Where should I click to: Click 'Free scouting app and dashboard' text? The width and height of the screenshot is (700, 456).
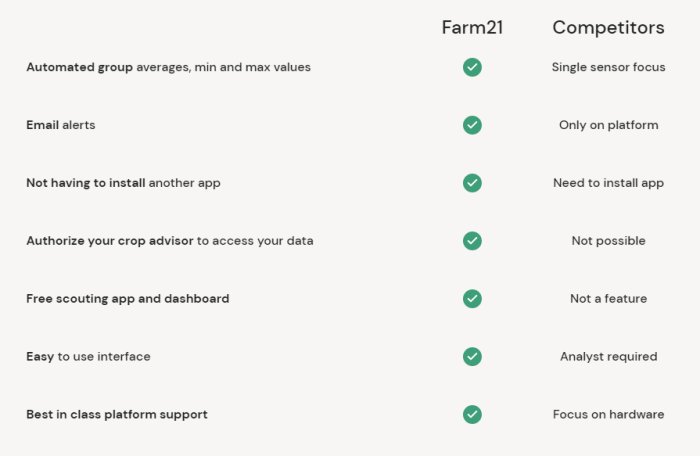[127, 298]
